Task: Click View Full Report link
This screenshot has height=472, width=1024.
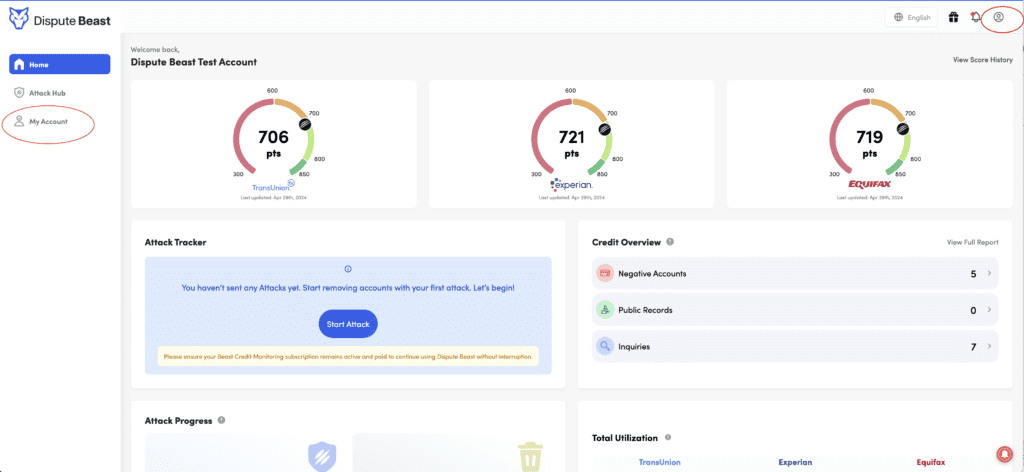Action: [x=972, y=242]
